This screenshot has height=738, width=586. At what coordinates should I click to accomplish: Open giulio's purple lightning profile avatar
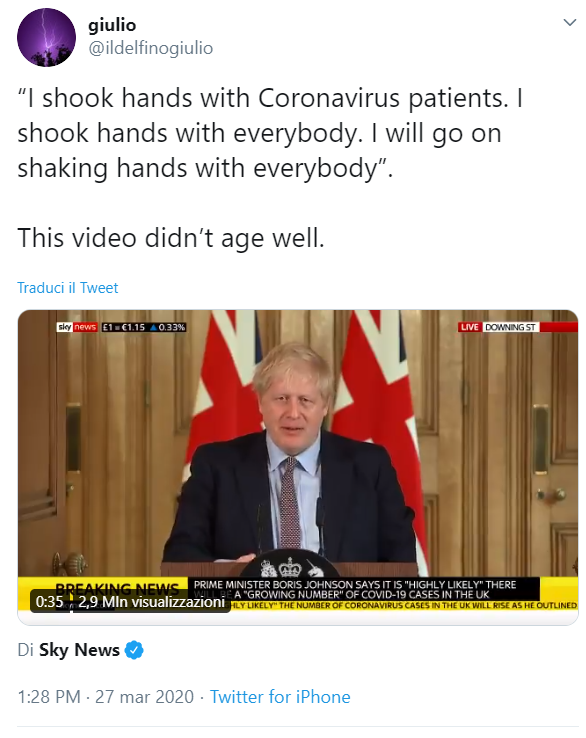[46, 37]
